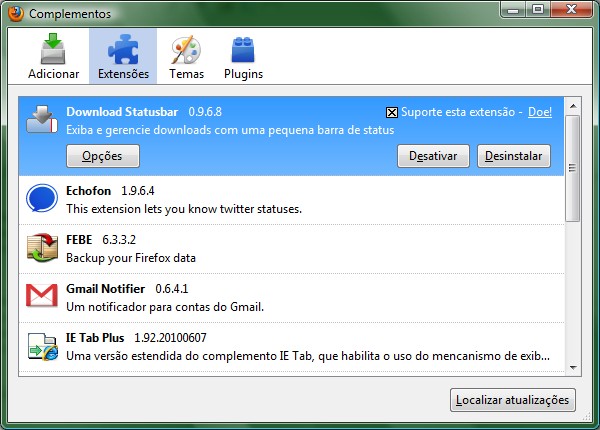Click the Echofon blue bubble icon
This screenshot has height=430, width=600.
[42, 198]
